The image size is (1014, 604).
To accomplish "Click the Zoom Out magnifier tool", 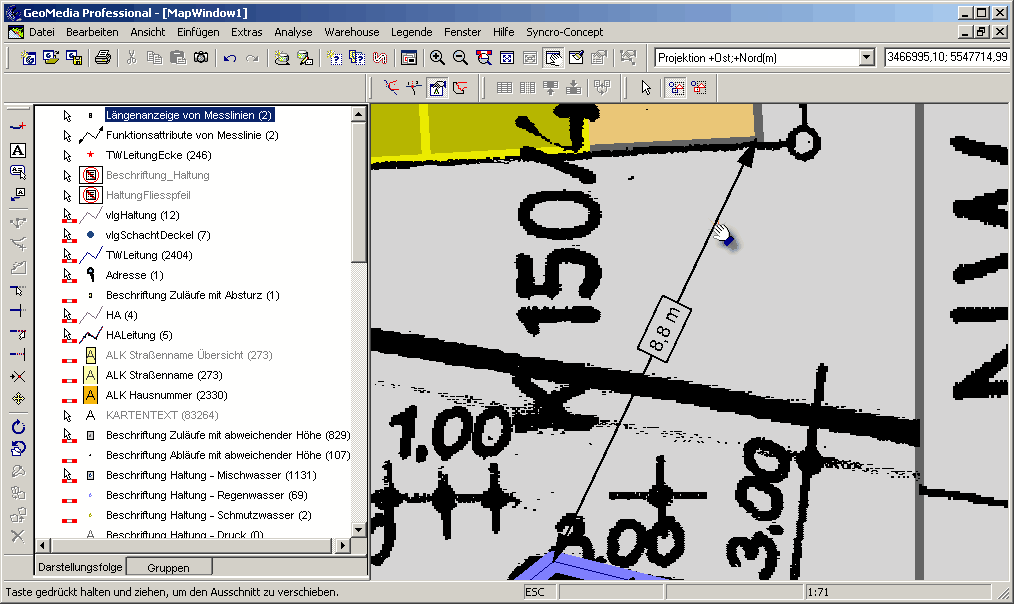I will (461, 58).
